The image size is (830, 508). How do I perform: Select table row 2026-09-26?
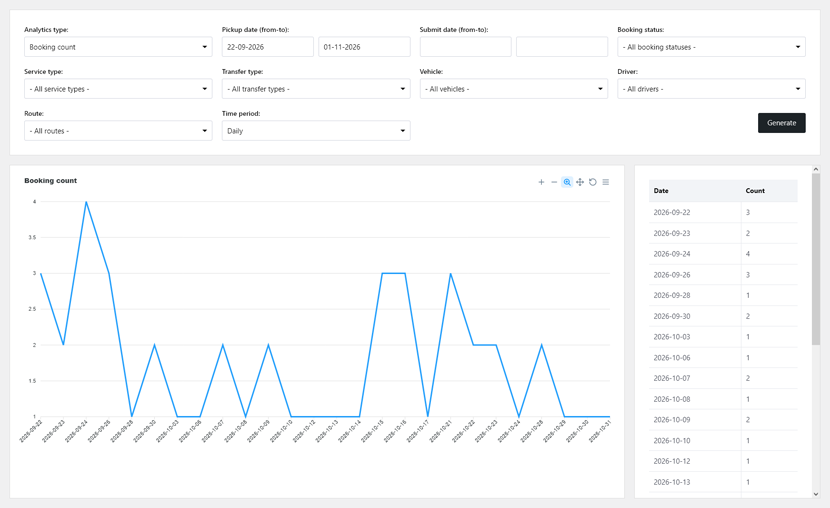(723, 275)
